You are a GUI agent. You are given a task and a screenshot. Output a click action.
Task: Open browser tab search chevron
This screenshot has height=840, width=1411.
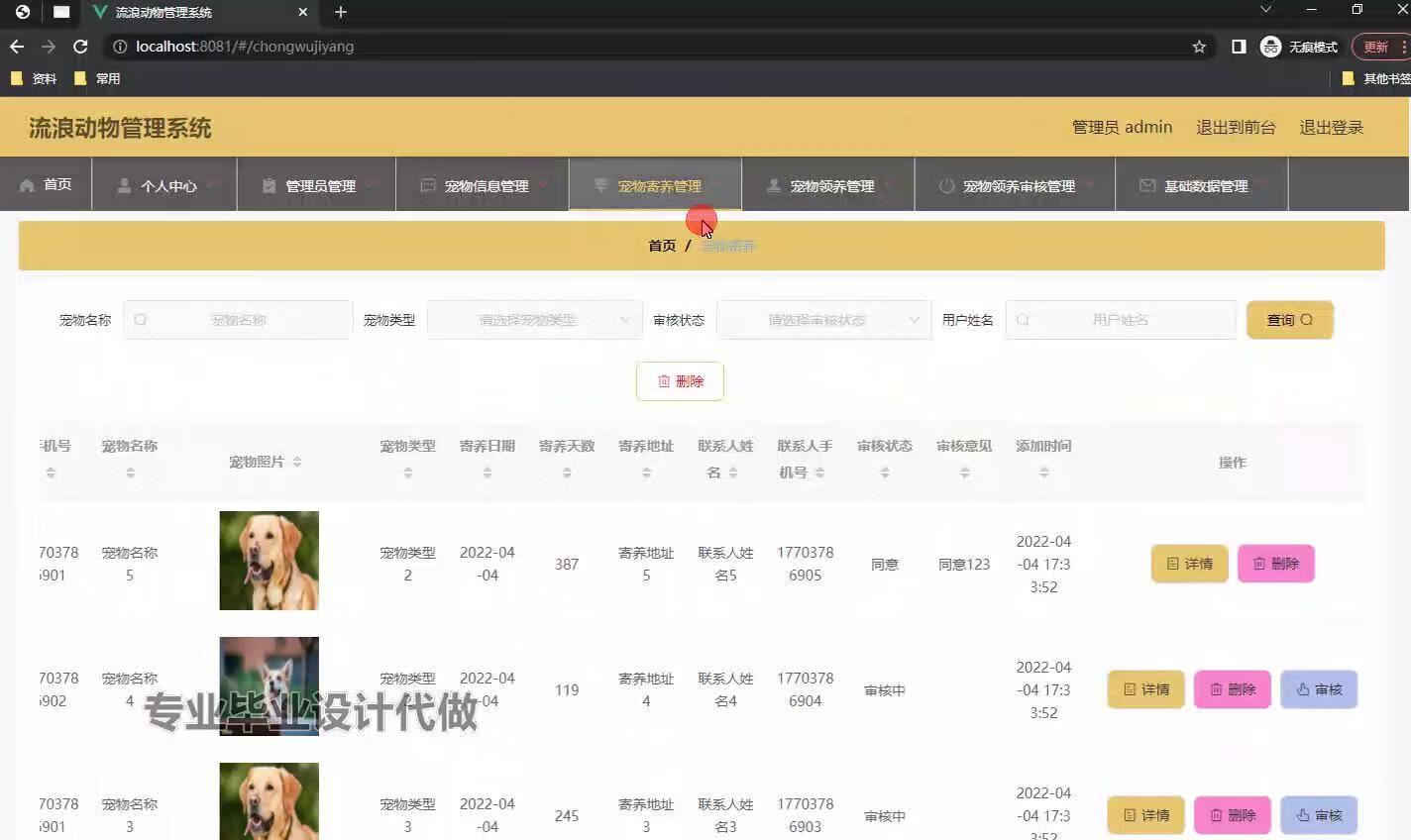1265,10
